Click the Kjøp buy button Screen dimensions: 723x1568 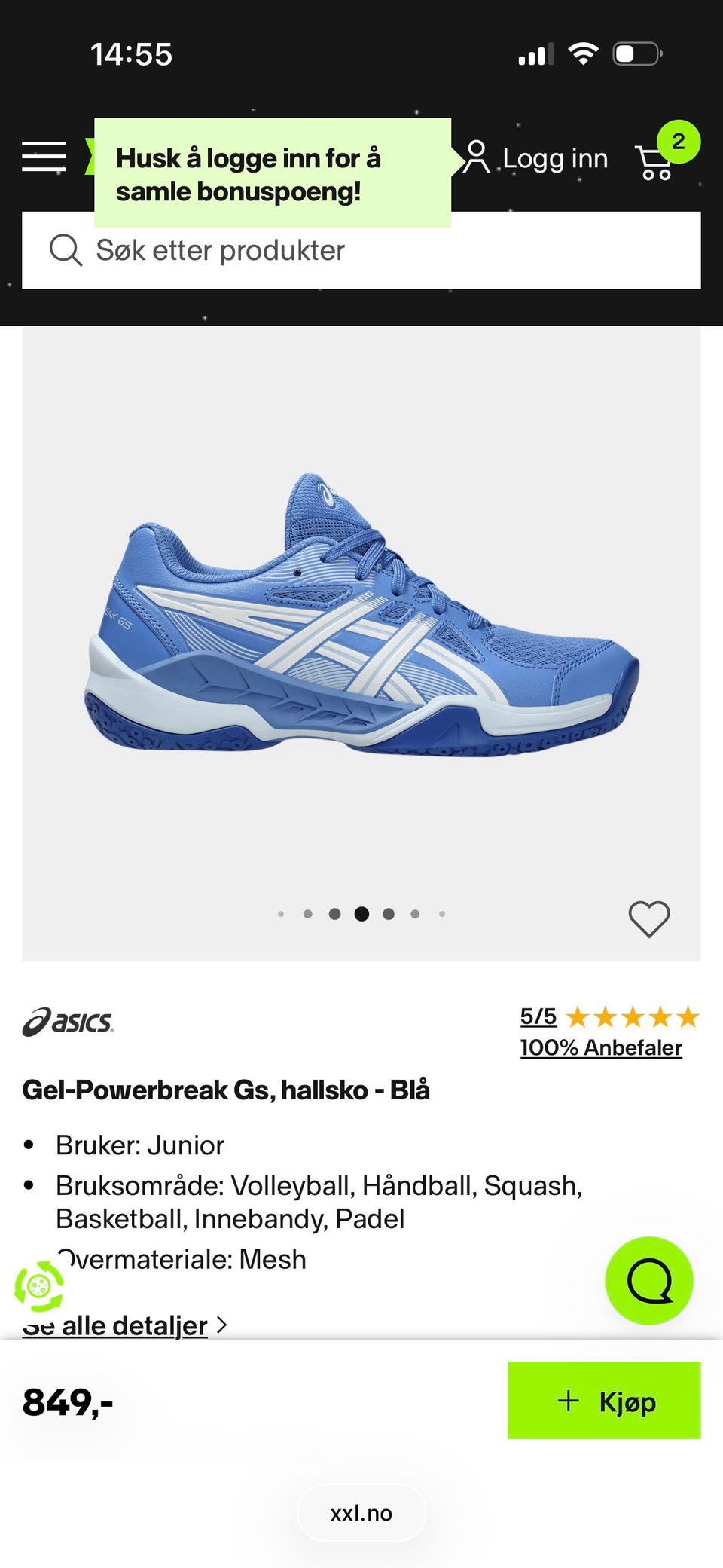pyautogui.click(x=604, y=1400)
